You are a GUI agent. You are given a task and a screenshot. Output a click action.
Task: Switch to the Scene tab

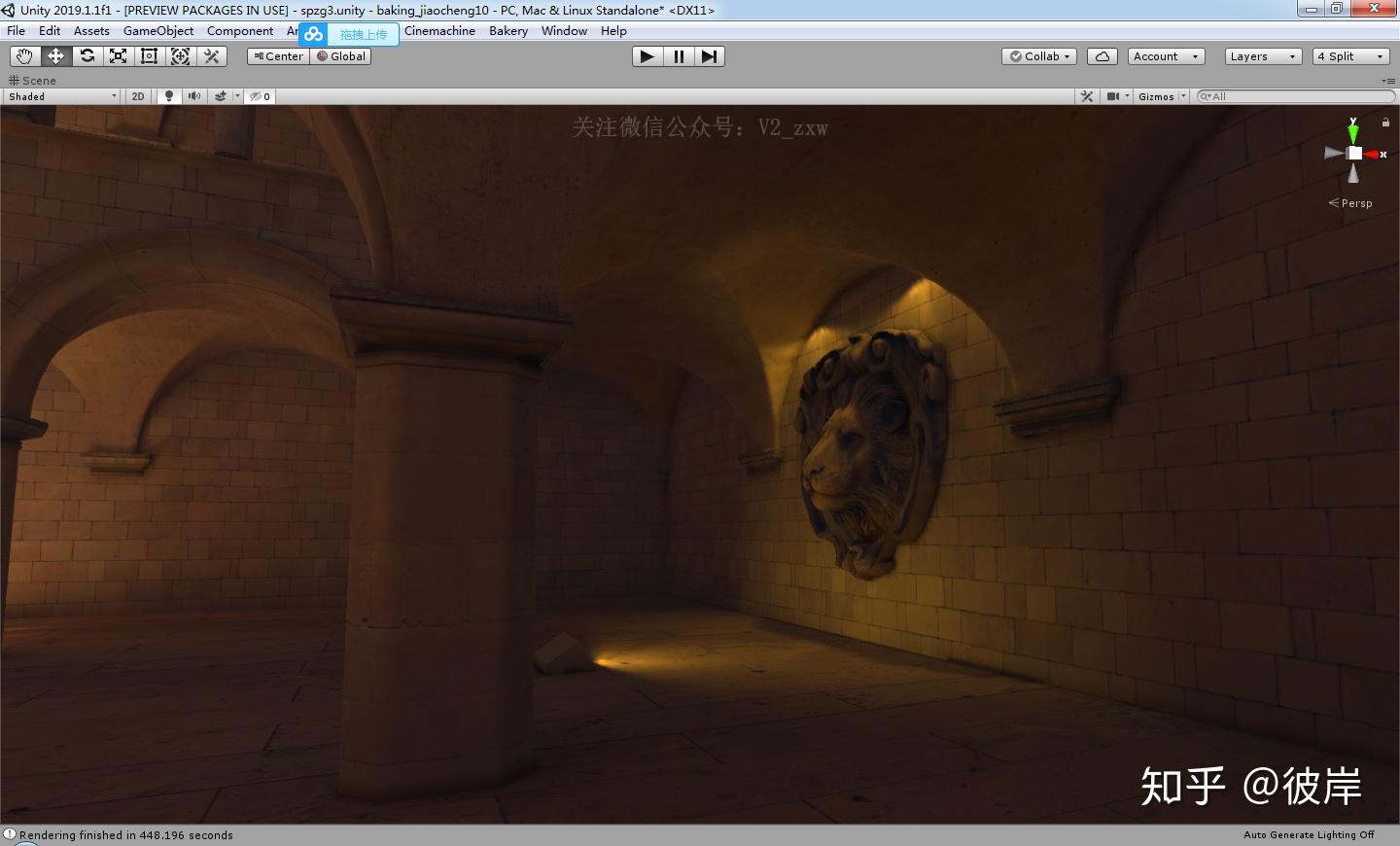pyautogui.click(x=32, y=81)
